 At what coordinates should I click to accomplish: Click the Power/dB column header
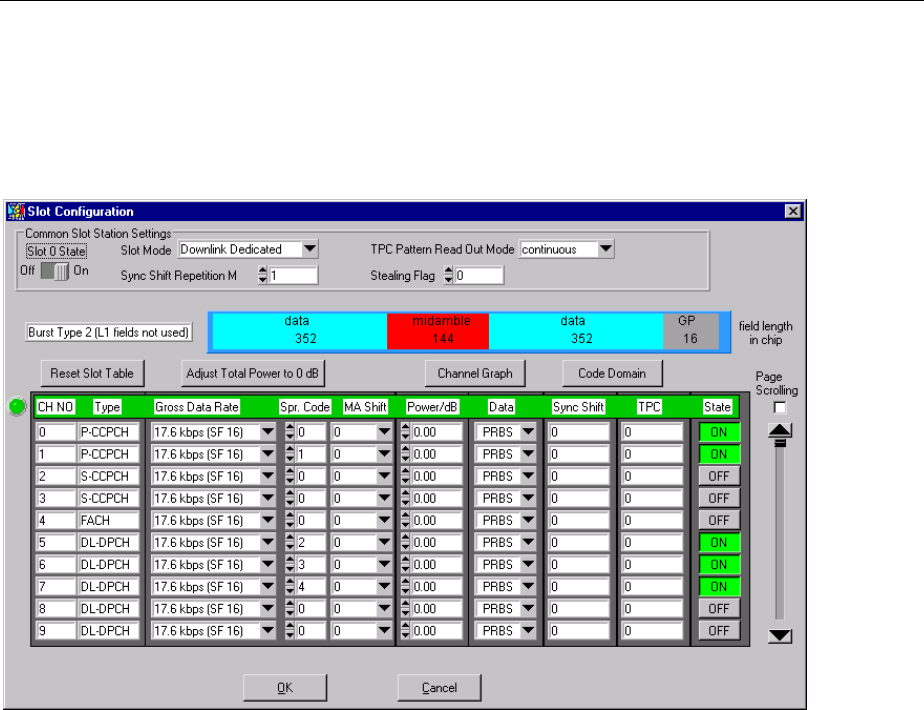pos(432,407)
